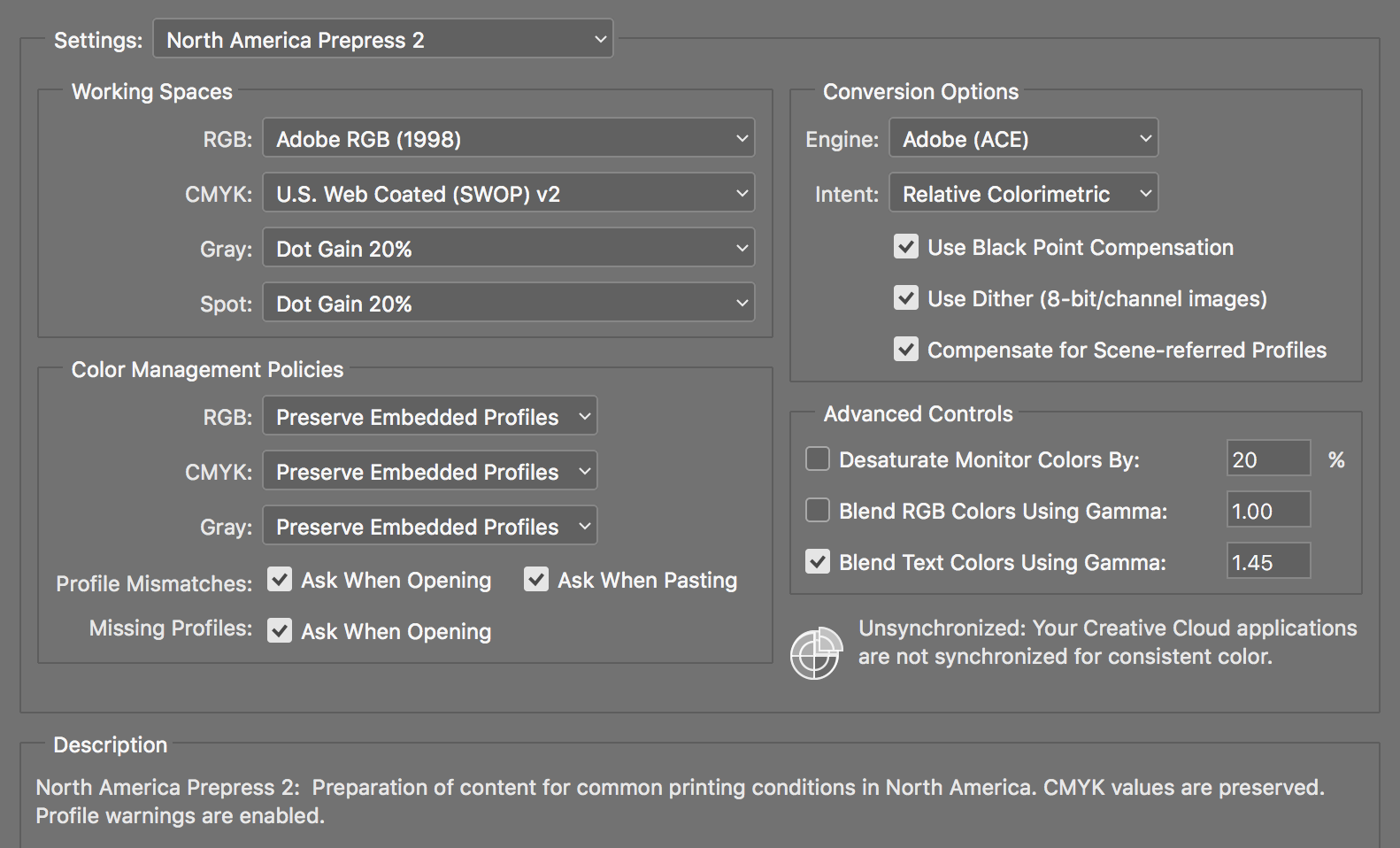Open the Settings preset dropdown
The height and width of the screenshot is (848, 1400).
click(382, 38)
